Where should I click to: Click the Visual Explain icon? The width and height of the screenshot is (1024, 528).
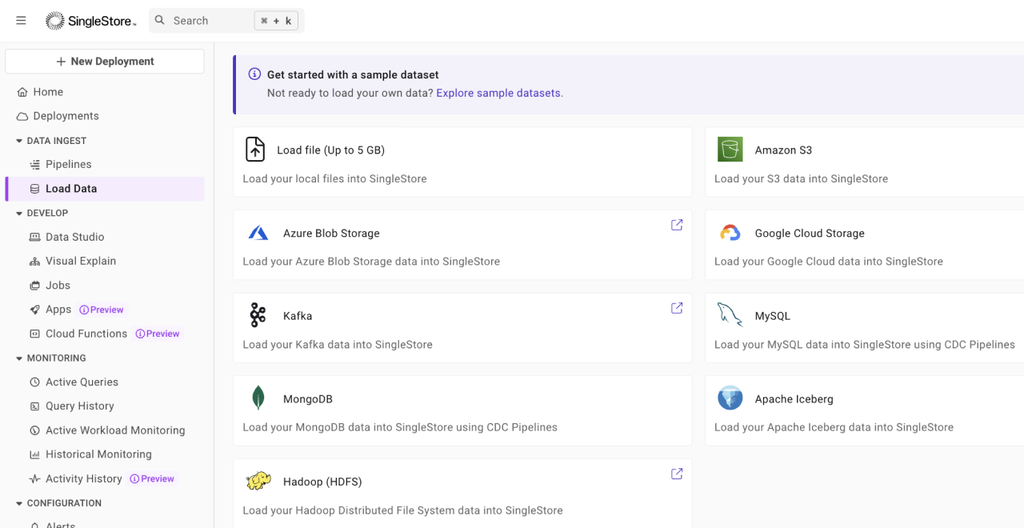click(35, 261)
